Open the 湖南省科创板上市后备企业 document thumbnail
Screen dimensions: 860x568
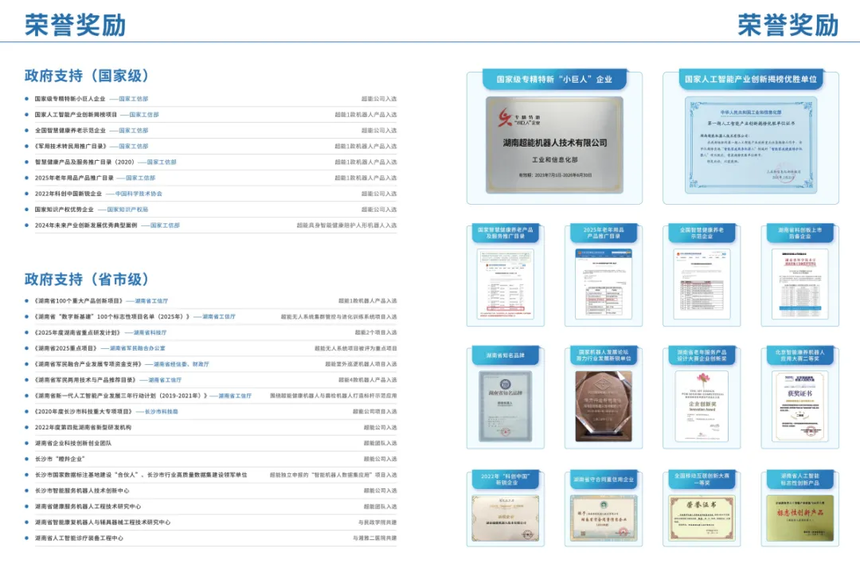click(x=800, y=283)
